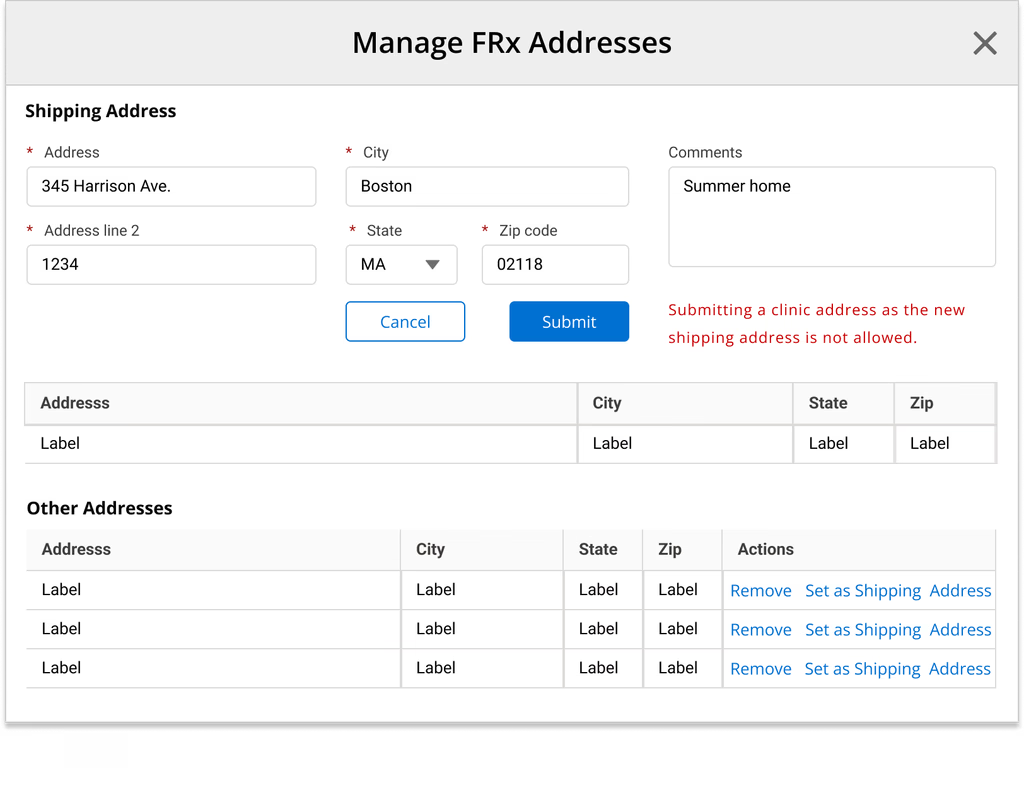Remove the first address in Other Addresses
1024x793 pixels.
click(760, 590)
